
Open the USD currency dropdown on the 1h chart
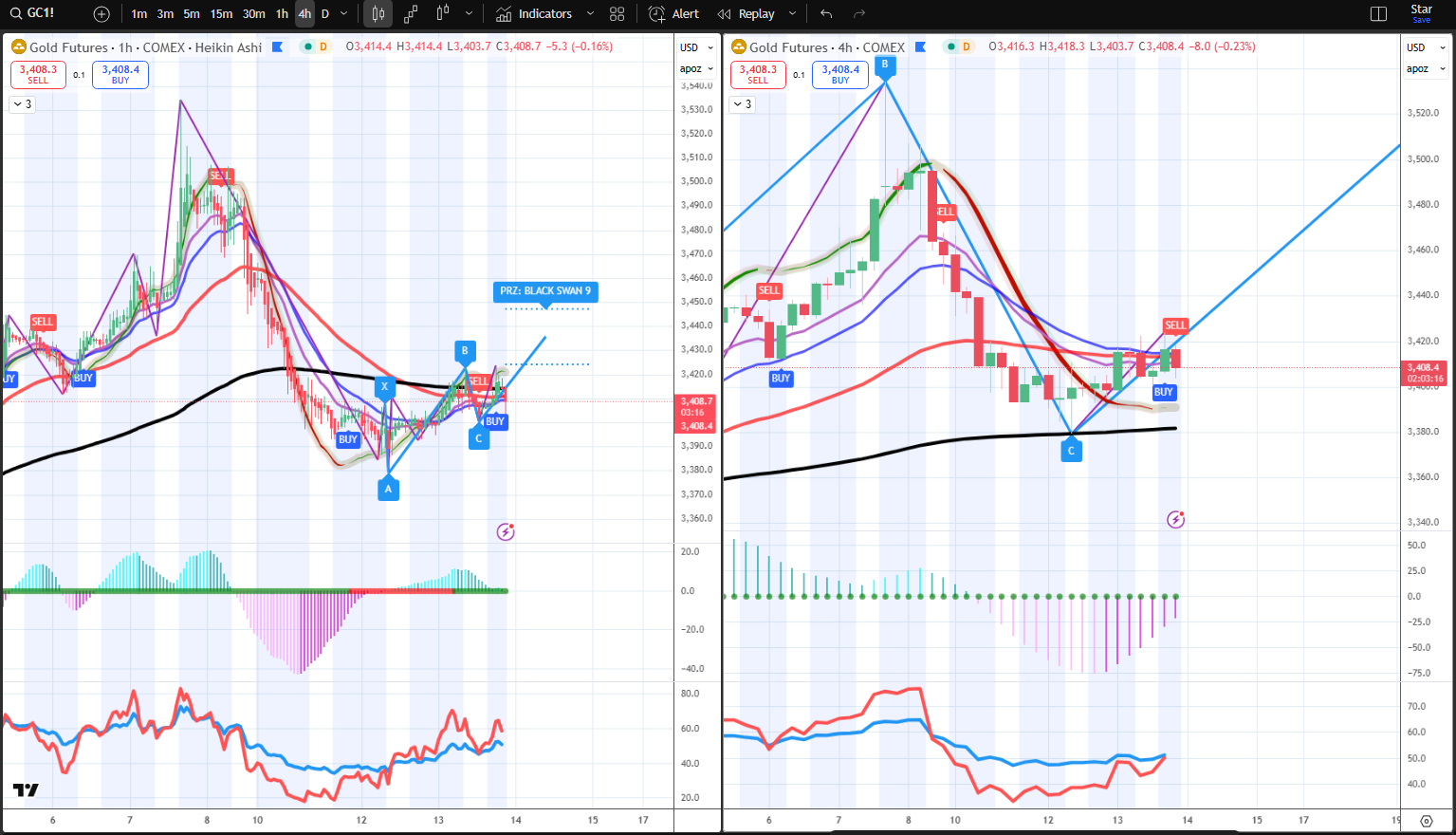pos(696,47)
